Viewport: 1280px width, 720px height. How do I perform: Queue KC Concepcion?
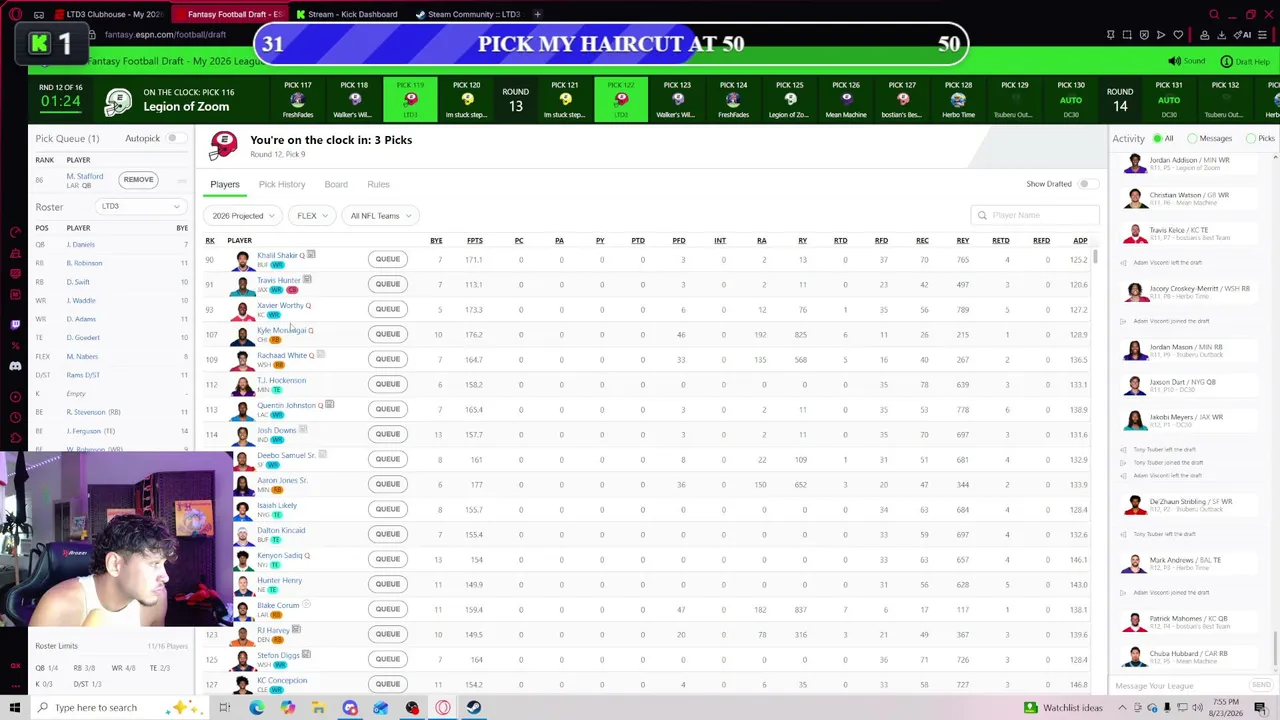[x=388, y=684]
